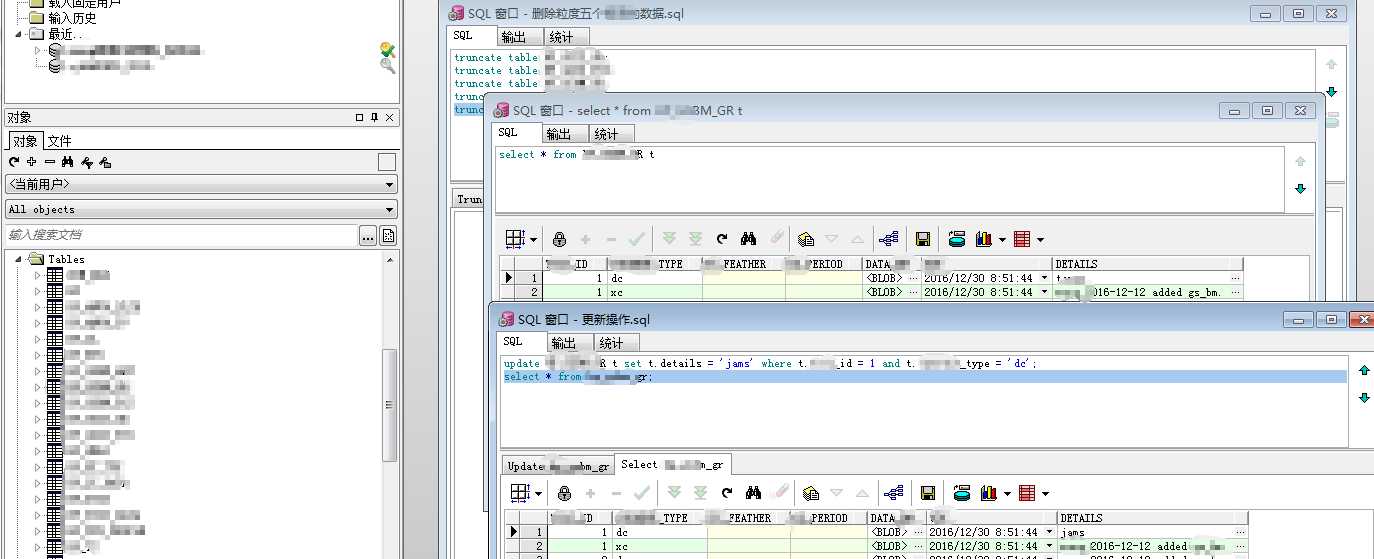Switch to the 输出 tab in the 更新操作.sql window
Screen dimensions: 1374x559
(566, 343)
